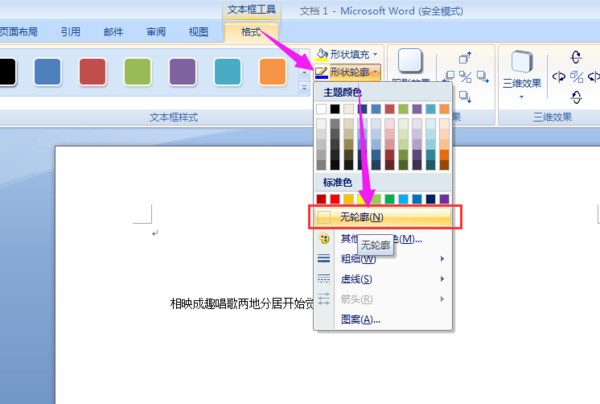This screenshot has width=600, height=404.
Task: Pick black theme color swatch
Action: pos(335,109)
